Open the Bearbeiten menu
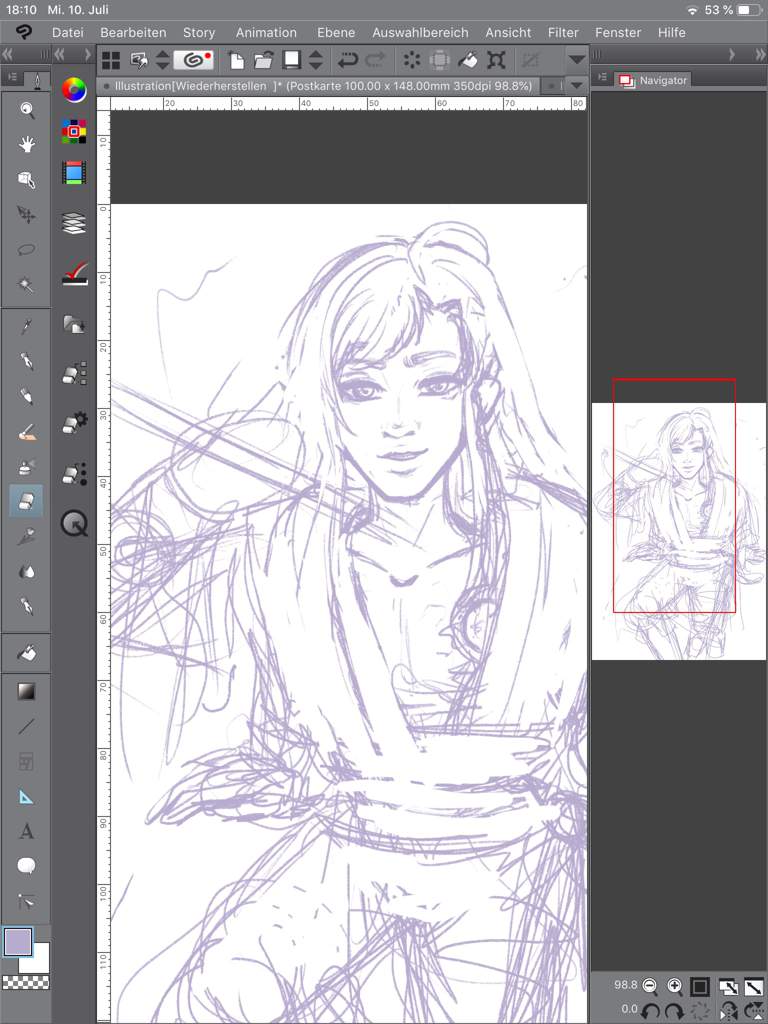768x1024 pixels. coord(133,32)
